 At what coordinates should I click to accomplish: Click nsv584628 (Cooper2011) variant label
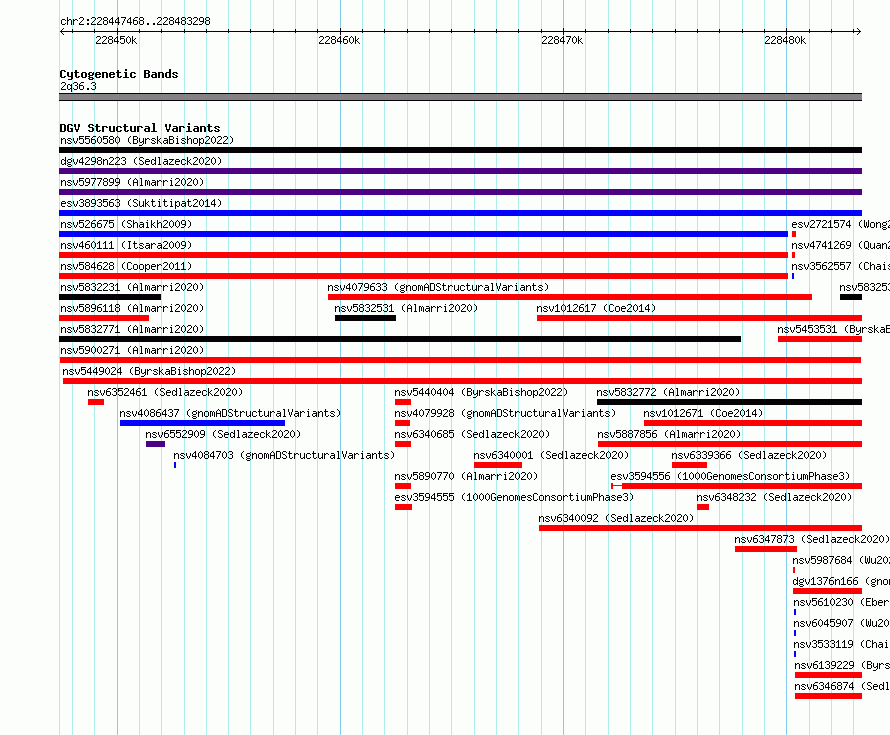pyautogui.click(x=126, y=266)
